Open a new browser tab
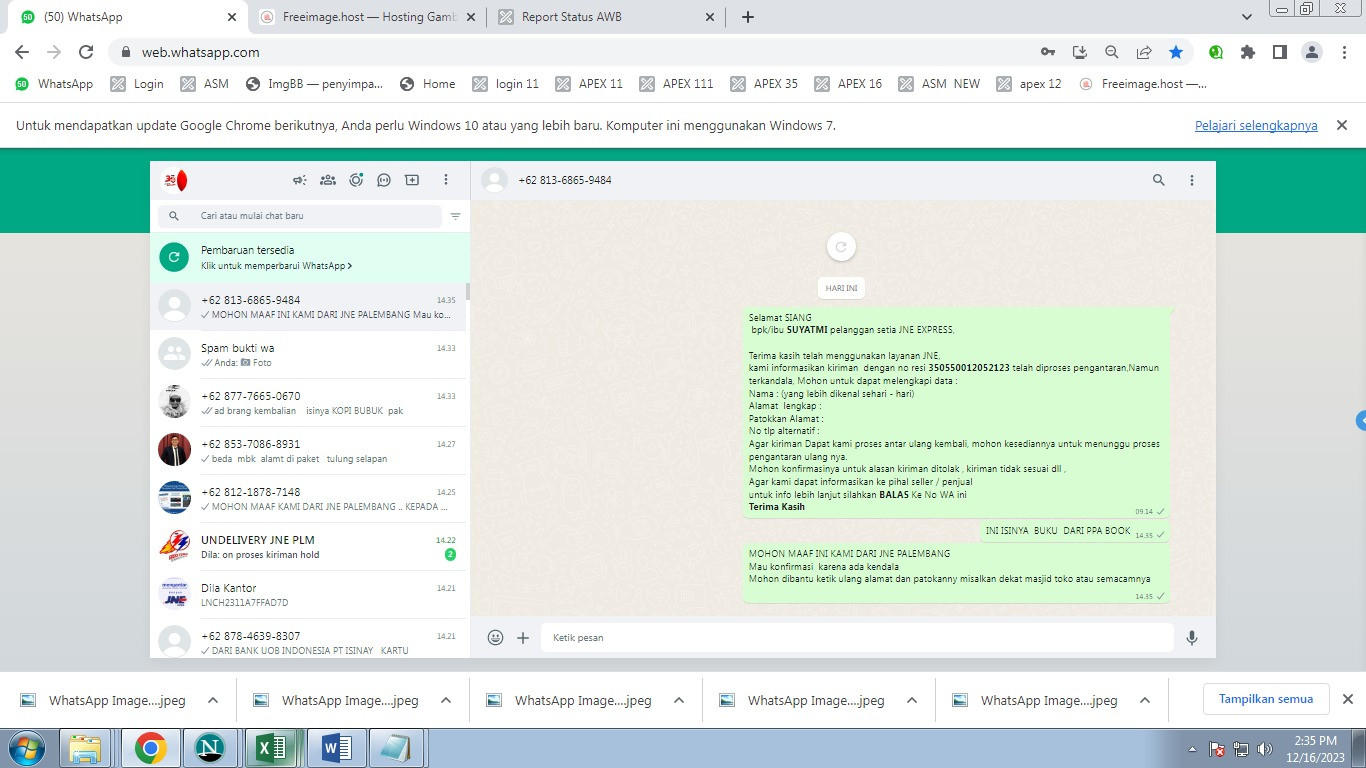The width and height of the screenshot is (1366, 768). pos(748,17)
